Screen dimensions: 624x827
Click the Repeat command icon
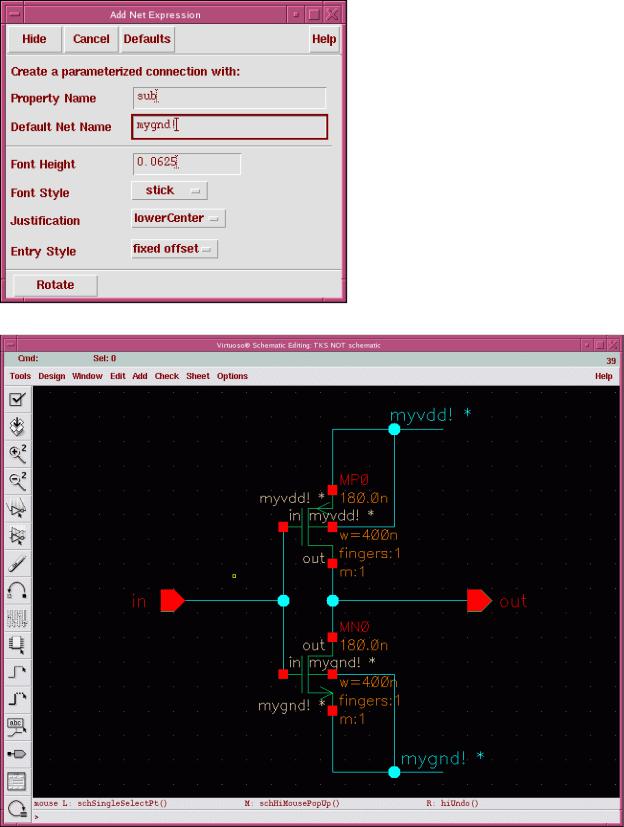coord(17,810)
